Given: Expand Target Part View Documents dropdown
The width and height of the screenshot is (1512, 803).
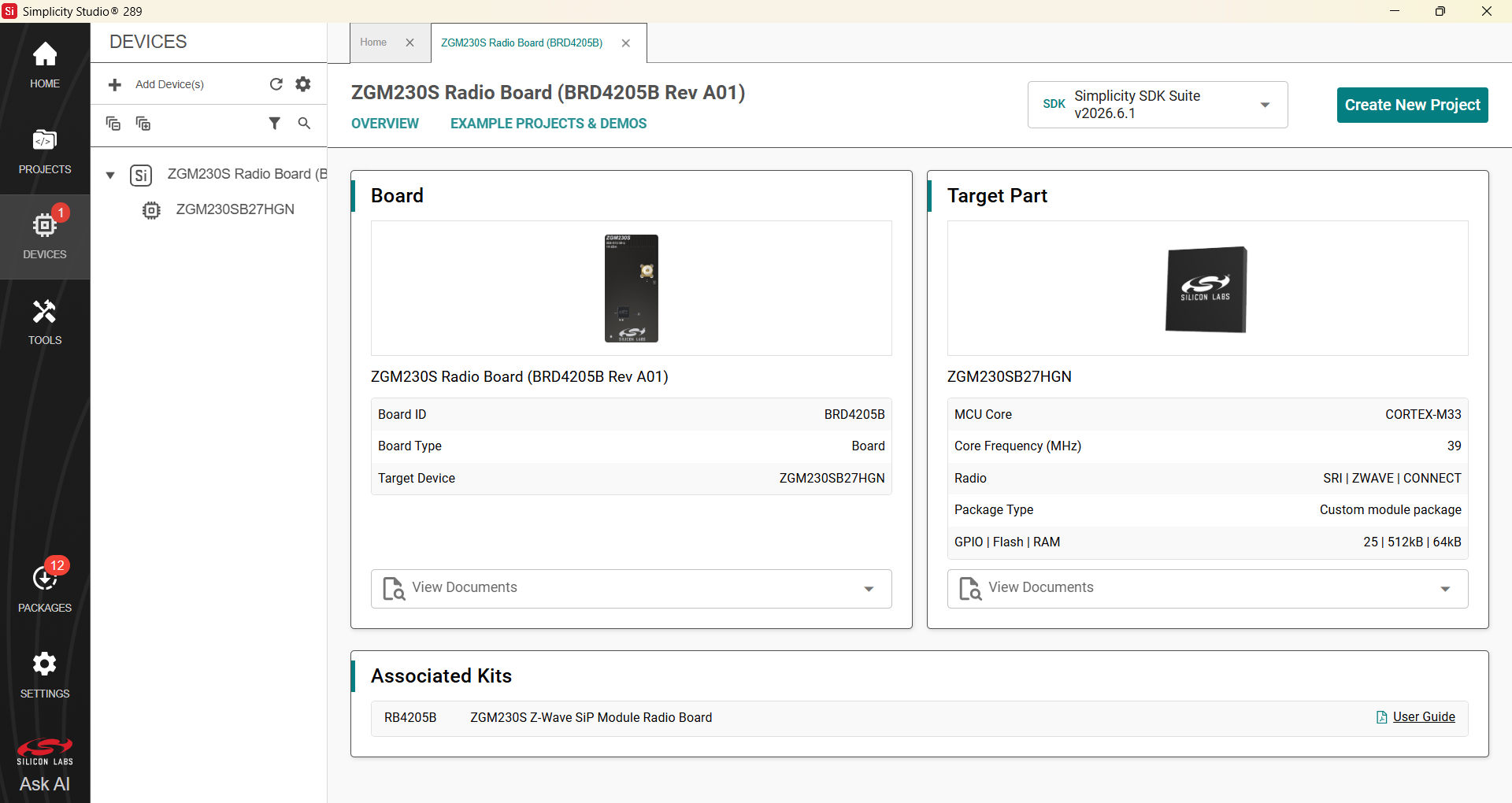Looking at the screenshot, I should [1445, 589].
